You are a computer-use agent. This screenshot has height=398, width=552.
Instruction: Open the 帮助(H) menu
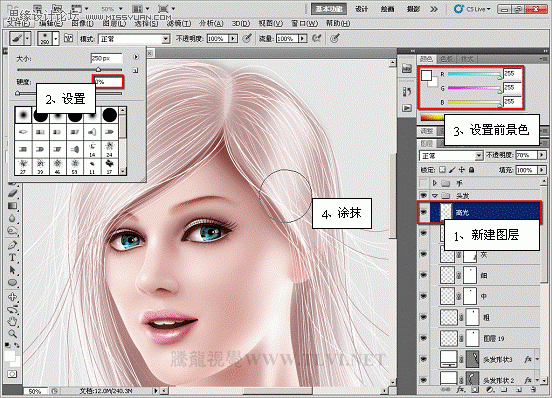tap(338, 23)
